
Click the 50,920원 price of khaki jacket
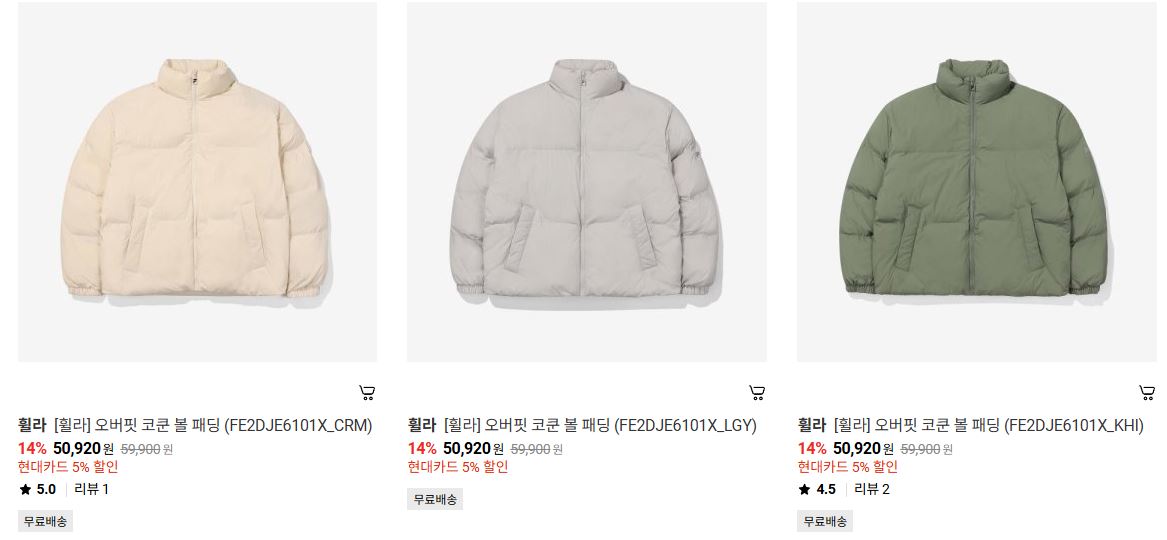tap(864, 449)
